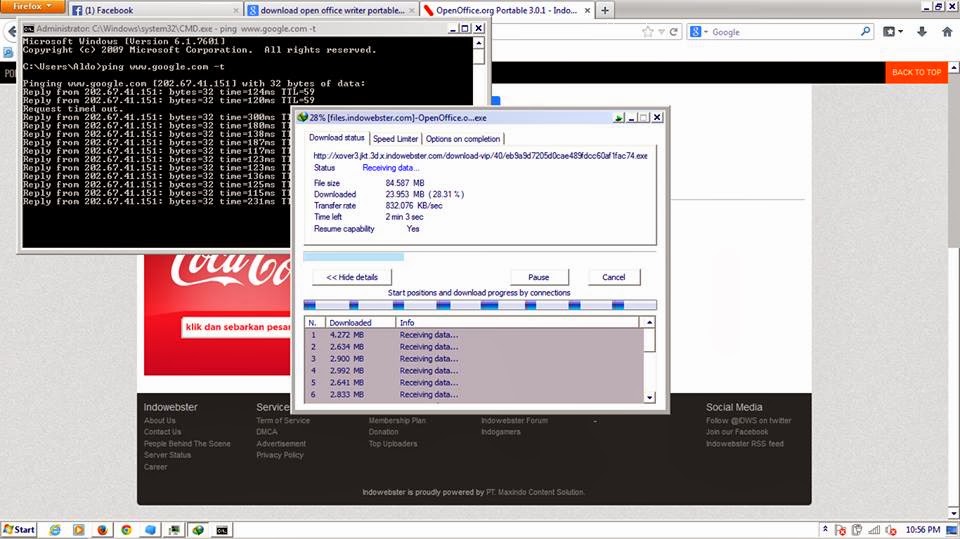Open Google Chrome from the taskbar
The height and width of the screenshot is (539, 960).
pos(126,530)
